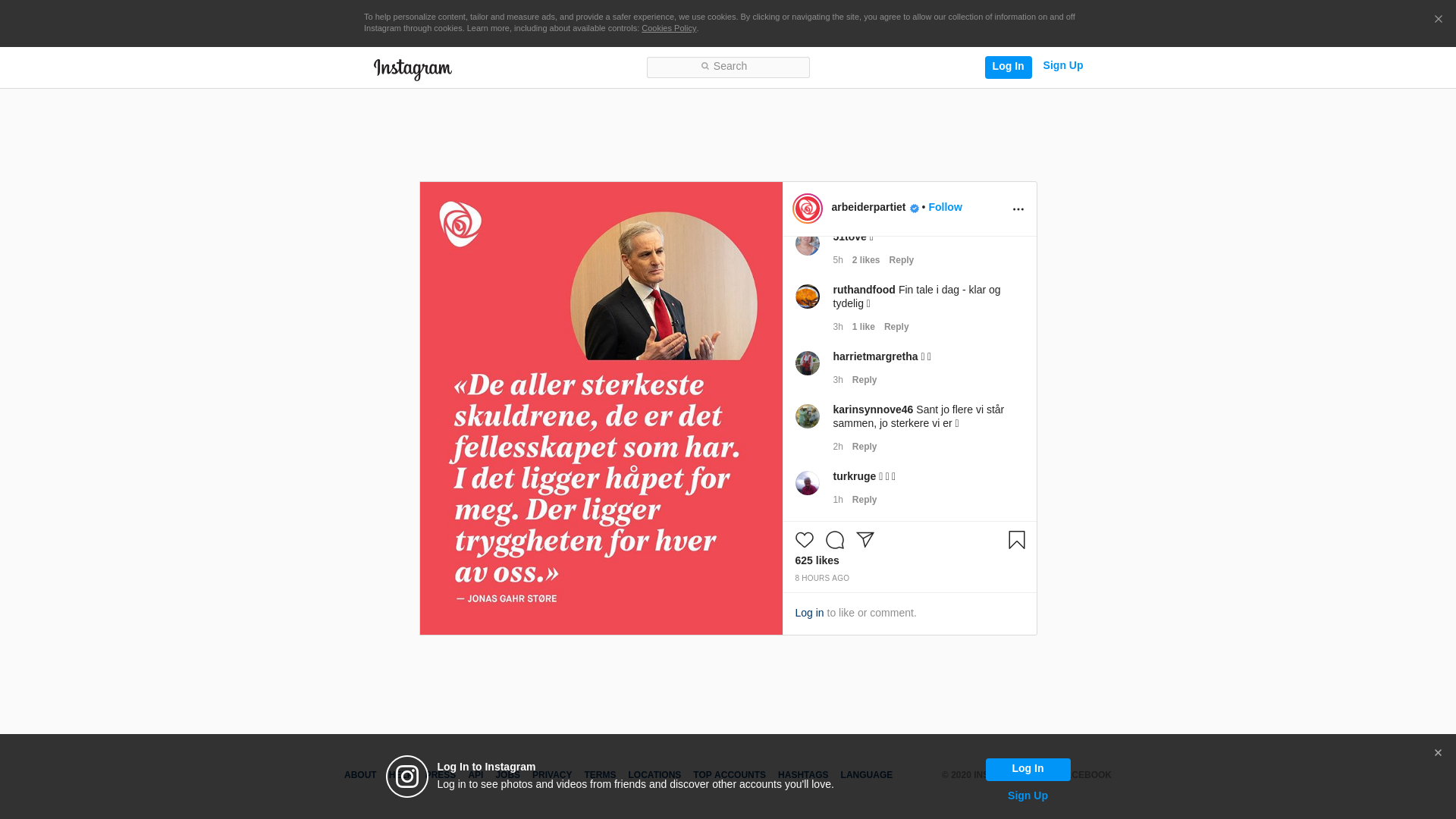Open karinsynnove46's profile link
This screenshot has height=819, width=1456.
tap(873, 409)
